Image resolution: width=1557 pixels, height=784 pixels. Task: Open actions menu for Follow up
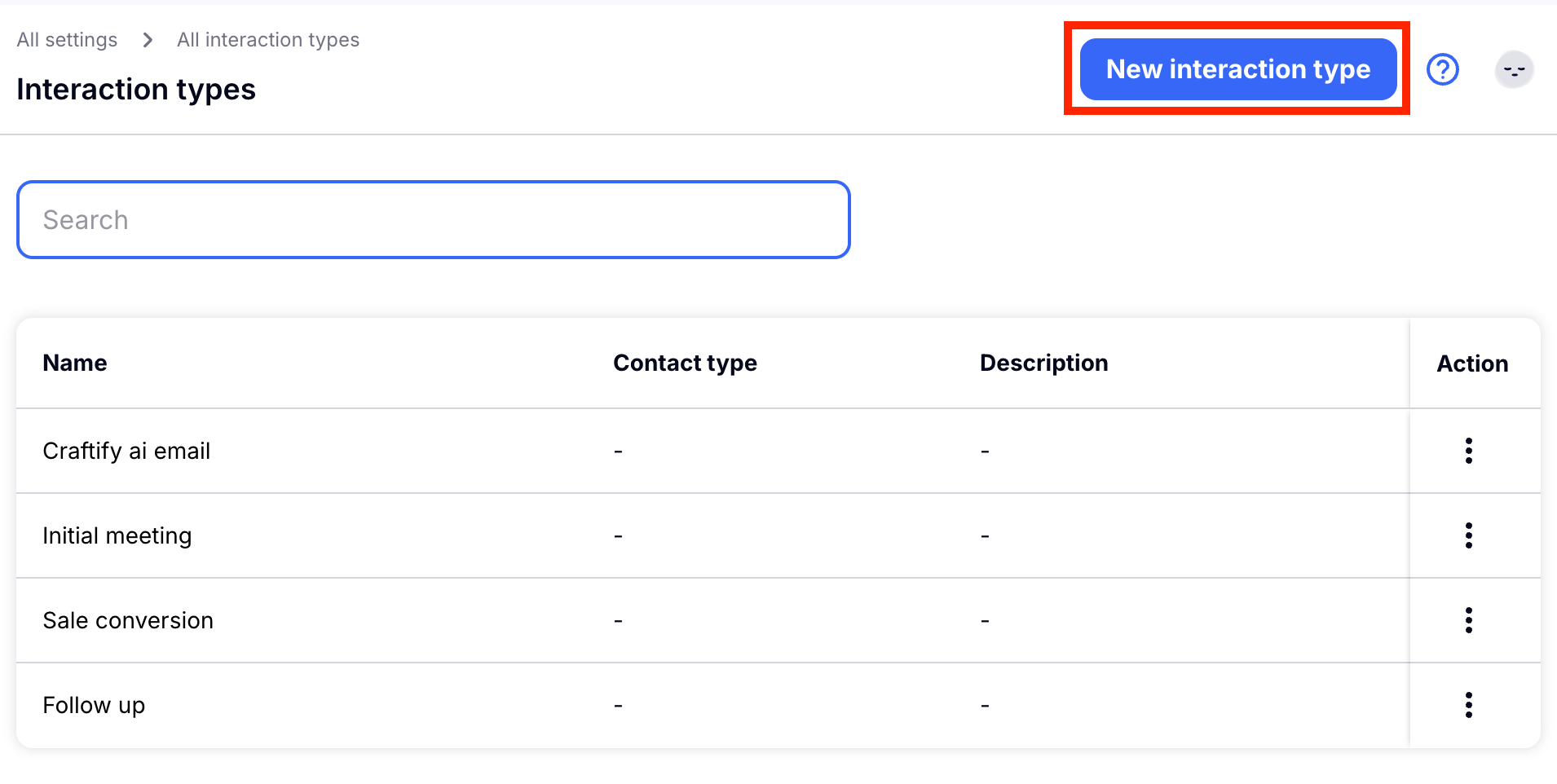[x=1468, y=705]
